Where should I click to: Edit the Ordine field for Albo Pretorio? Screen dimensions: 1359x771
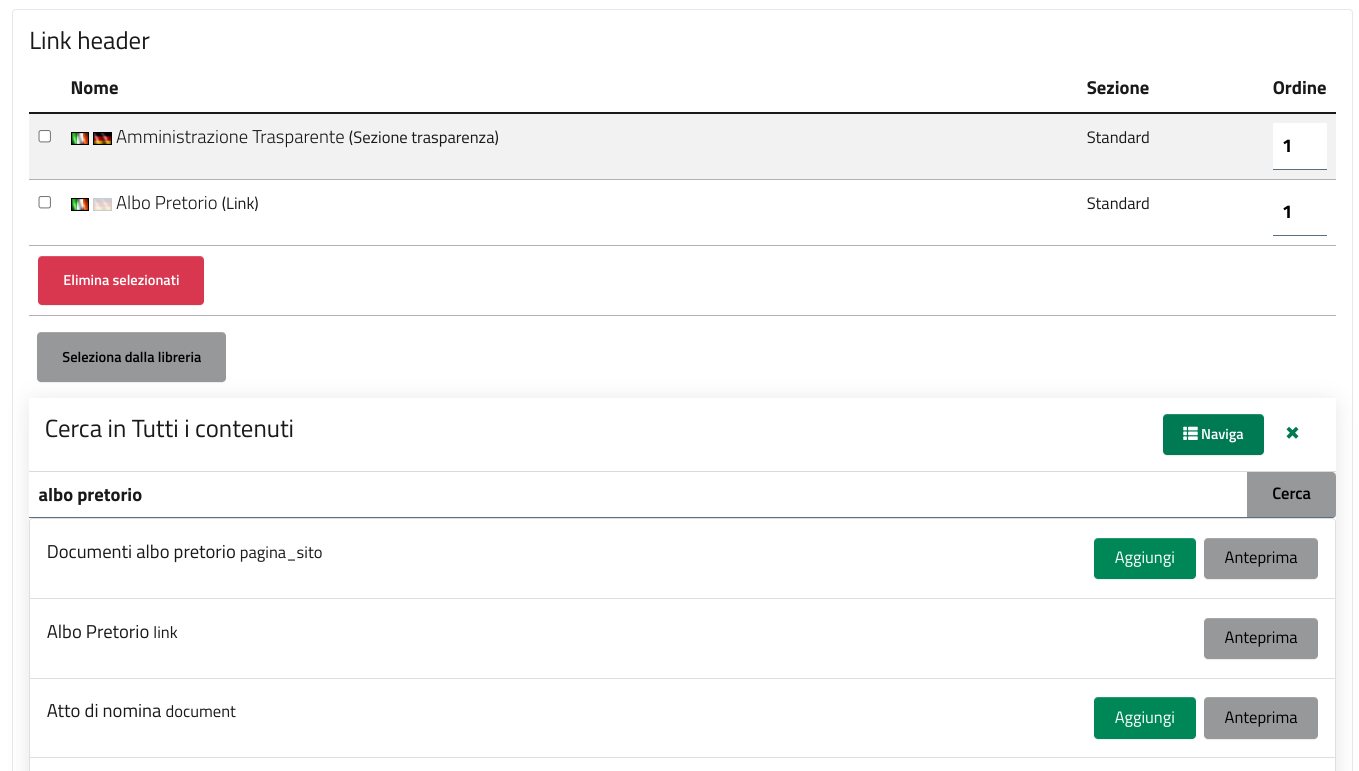coord(1299,212)
